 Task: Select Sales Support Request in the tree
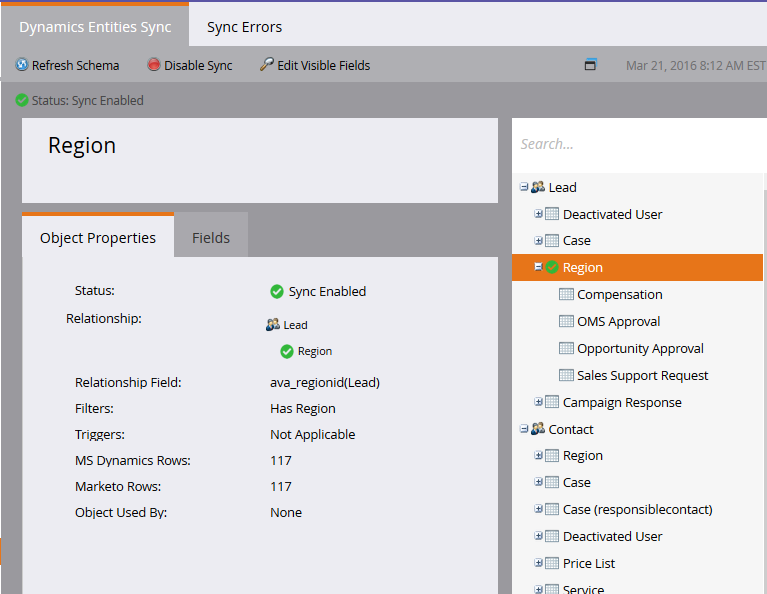[643, 375]
